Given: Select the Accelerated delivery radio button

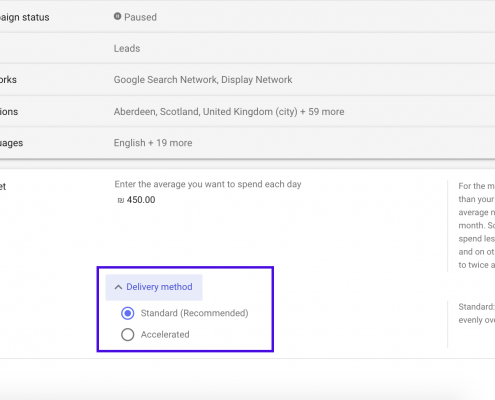Looking at the screenshot, I should pyautogui.click(x=128, y=335).
